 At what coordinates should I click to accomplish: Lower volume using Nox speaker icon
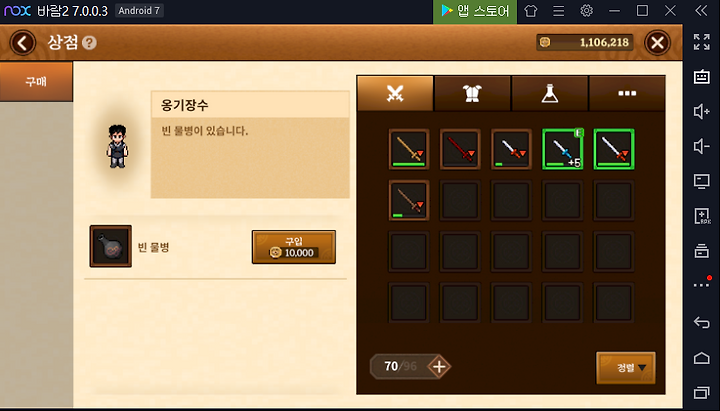click(702, 146)
